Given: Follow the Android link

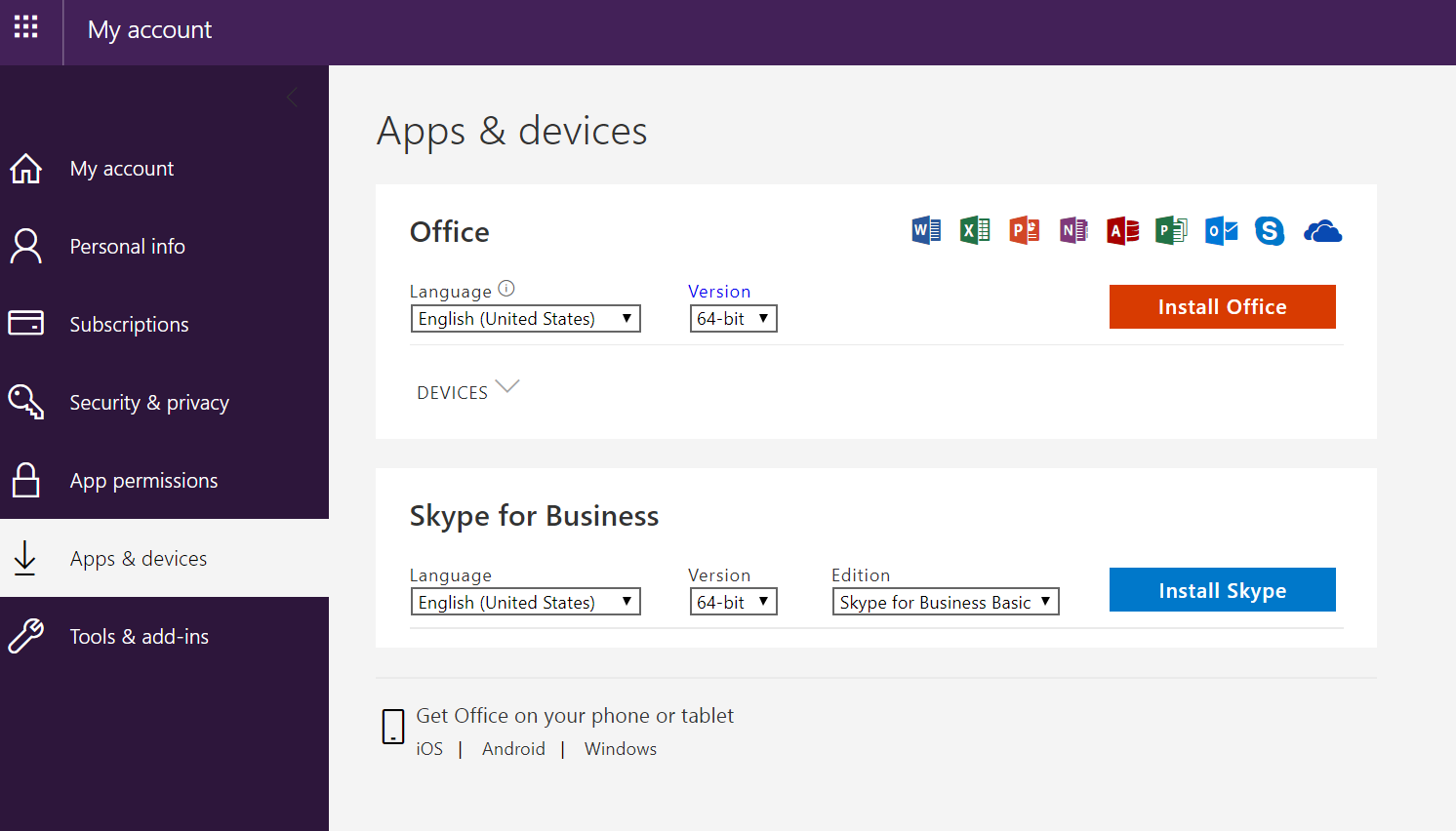Looking at the screenshot, I should (x=513, y=749).
